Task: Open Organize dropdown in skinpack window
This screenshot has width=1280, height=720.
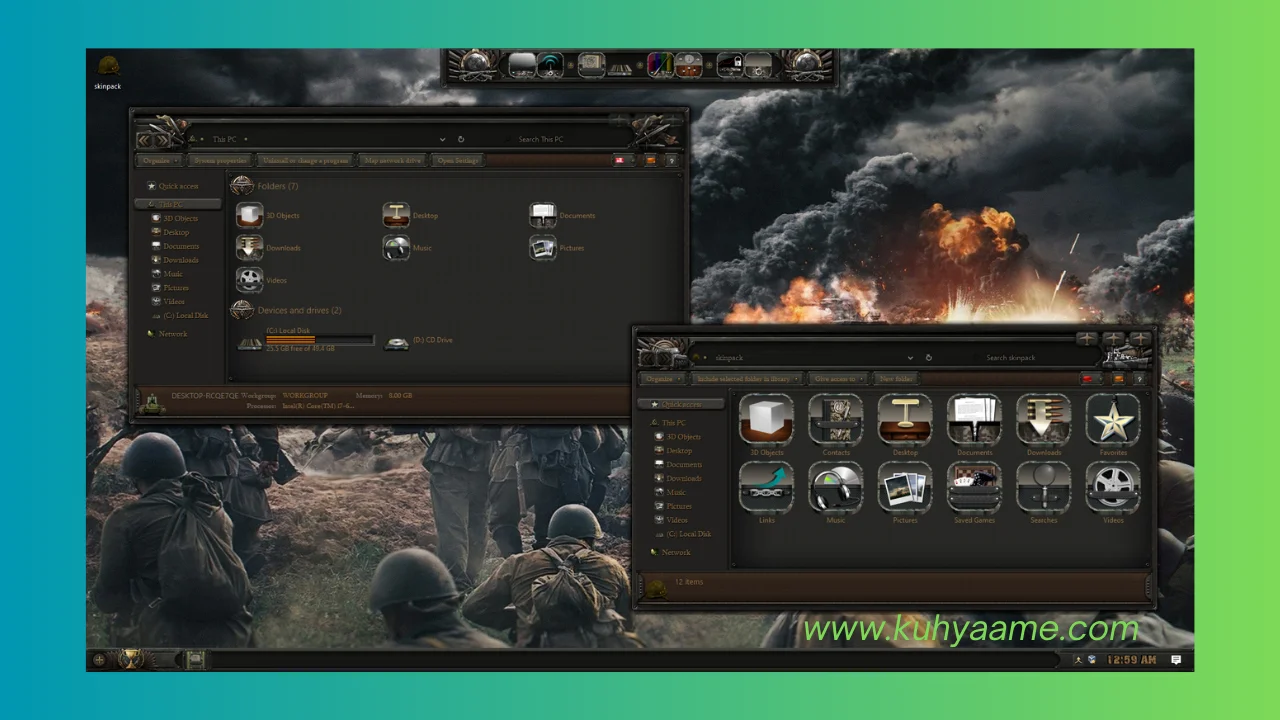Action: tap(663, 379)
